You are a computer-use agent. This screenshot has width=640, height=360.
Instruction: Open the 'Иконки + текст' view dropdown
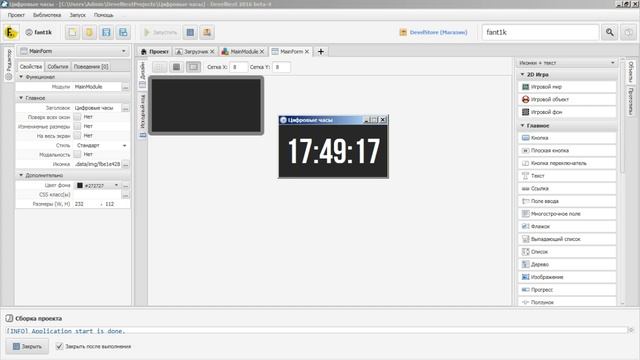[567, 63]
